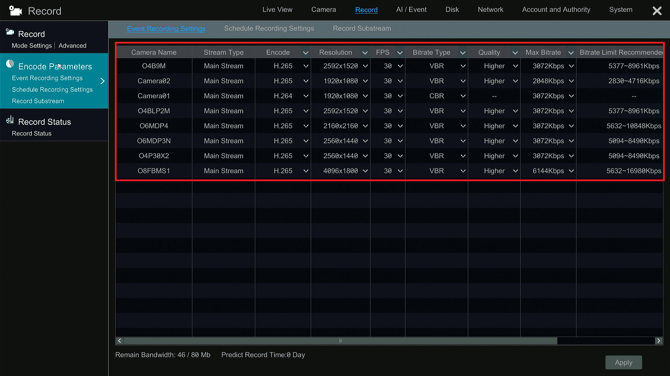Click the Stream Type column header
Image resolution: width=670 pixels, height=376 pixels.
point(223,53)
